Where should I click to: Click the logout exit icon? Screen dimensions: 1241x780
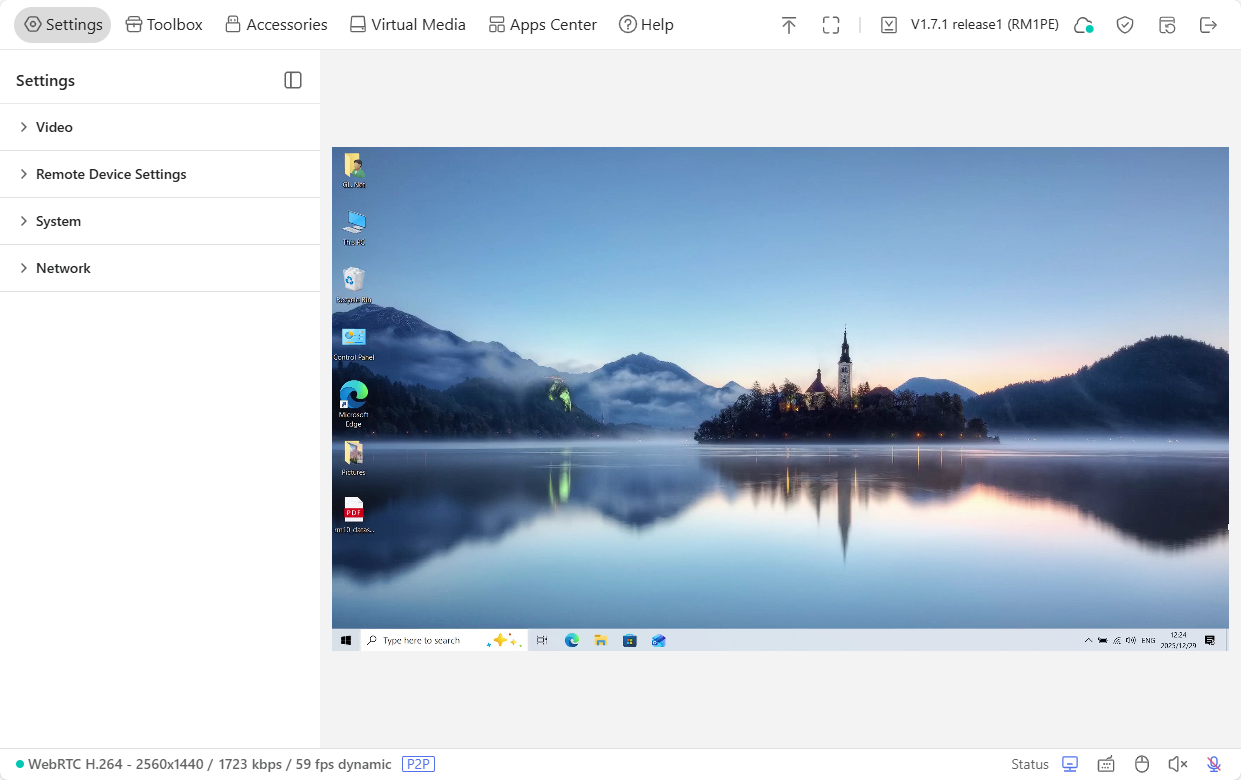point(1208,25)
